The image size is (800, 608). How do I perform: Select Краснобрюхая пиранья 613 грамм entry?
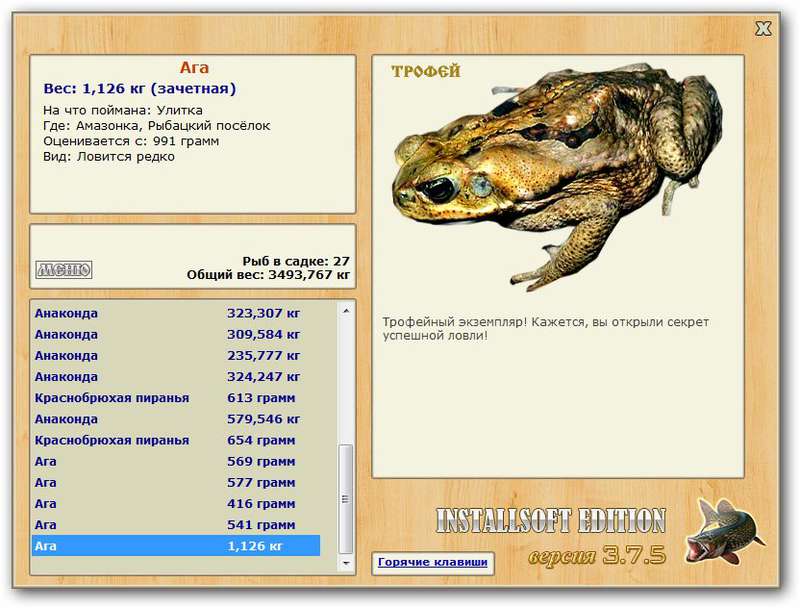coord(176,398)
